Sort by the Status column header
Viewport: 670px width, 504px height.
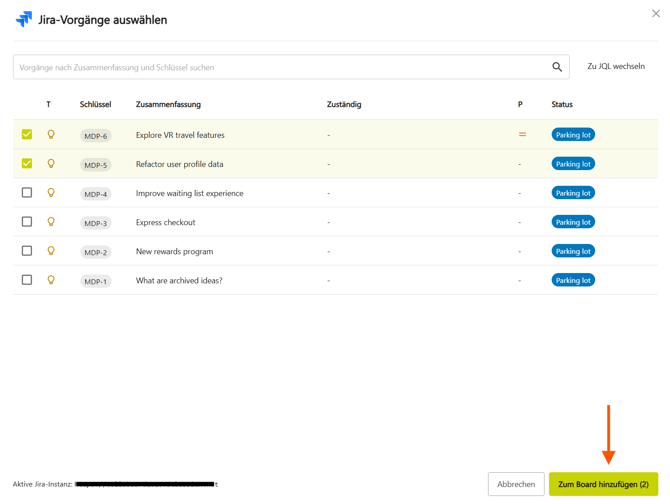[x=562, y=104]
